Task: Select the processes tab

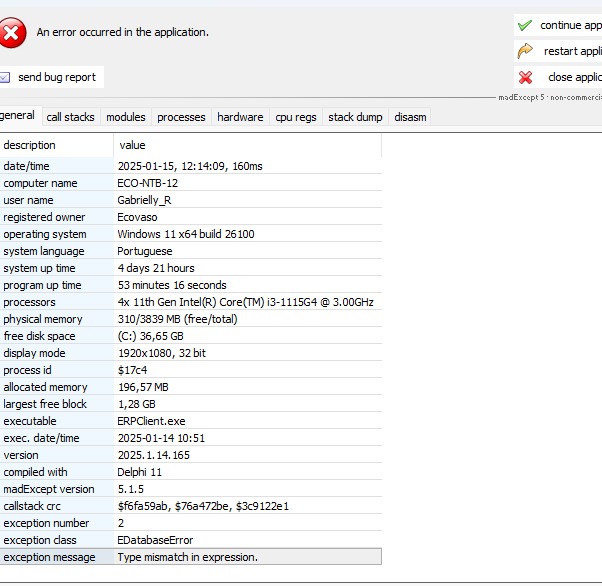Action: [181, 117]
